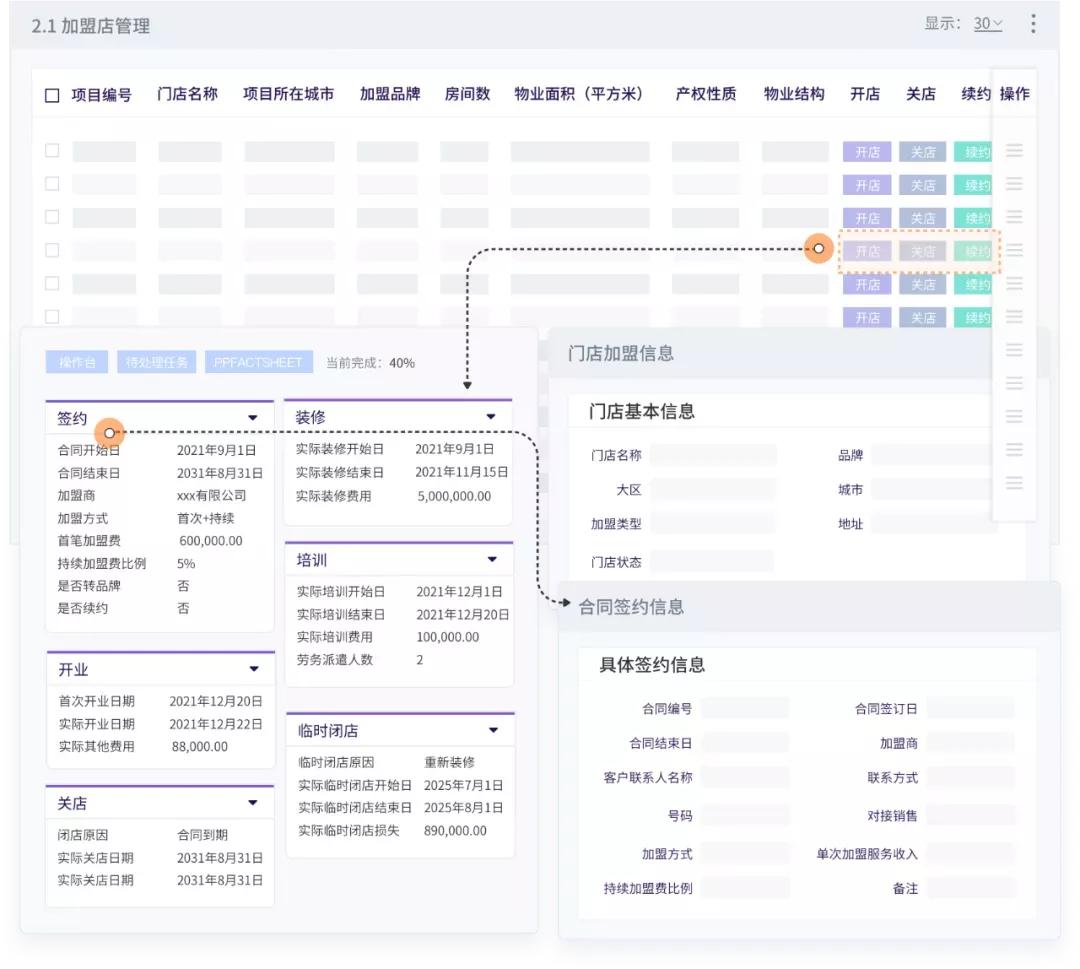Click the 续约 button on the third row
The height and width of the screenshot is (969, 1080).
974,217
